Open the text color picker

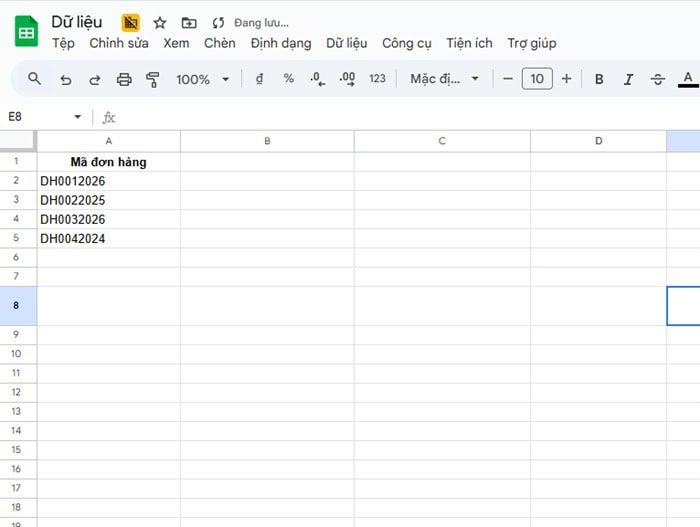[687, 79]
